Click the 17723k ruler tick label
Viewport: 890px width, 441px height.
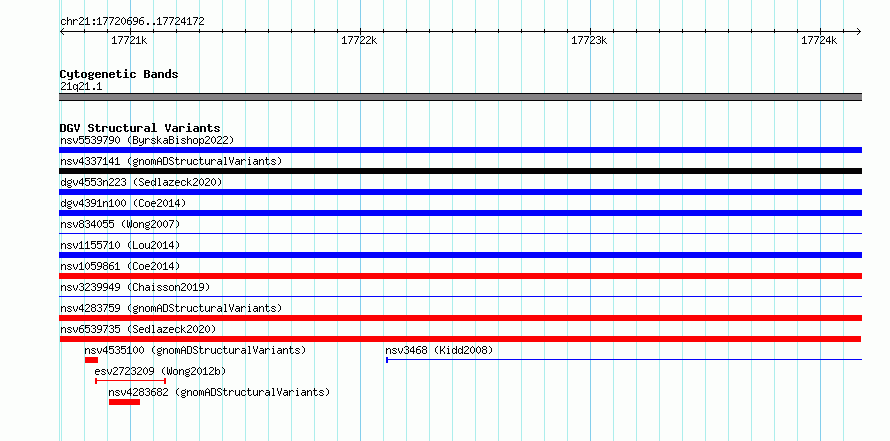589,40
